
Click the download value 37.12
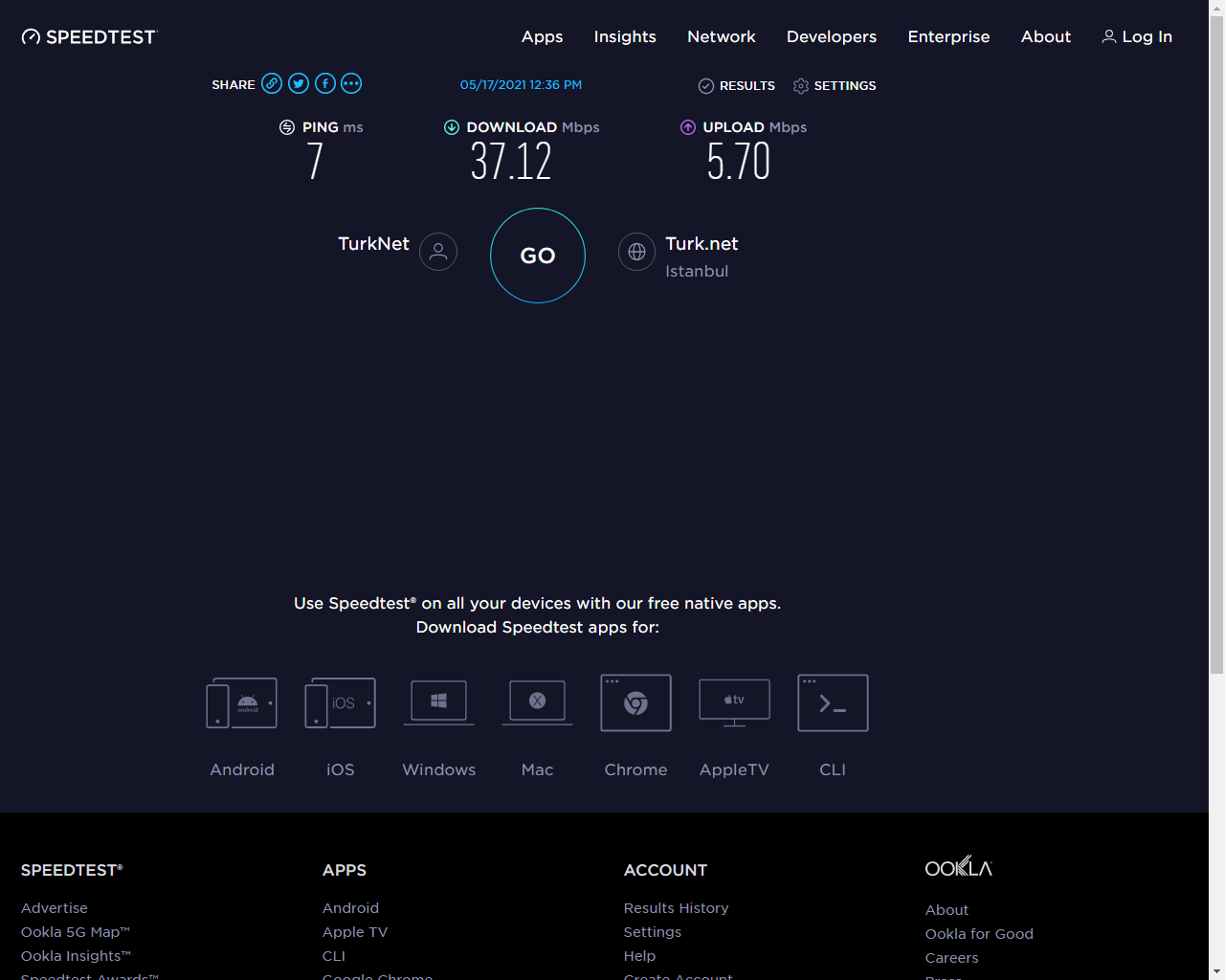point(511,161)
